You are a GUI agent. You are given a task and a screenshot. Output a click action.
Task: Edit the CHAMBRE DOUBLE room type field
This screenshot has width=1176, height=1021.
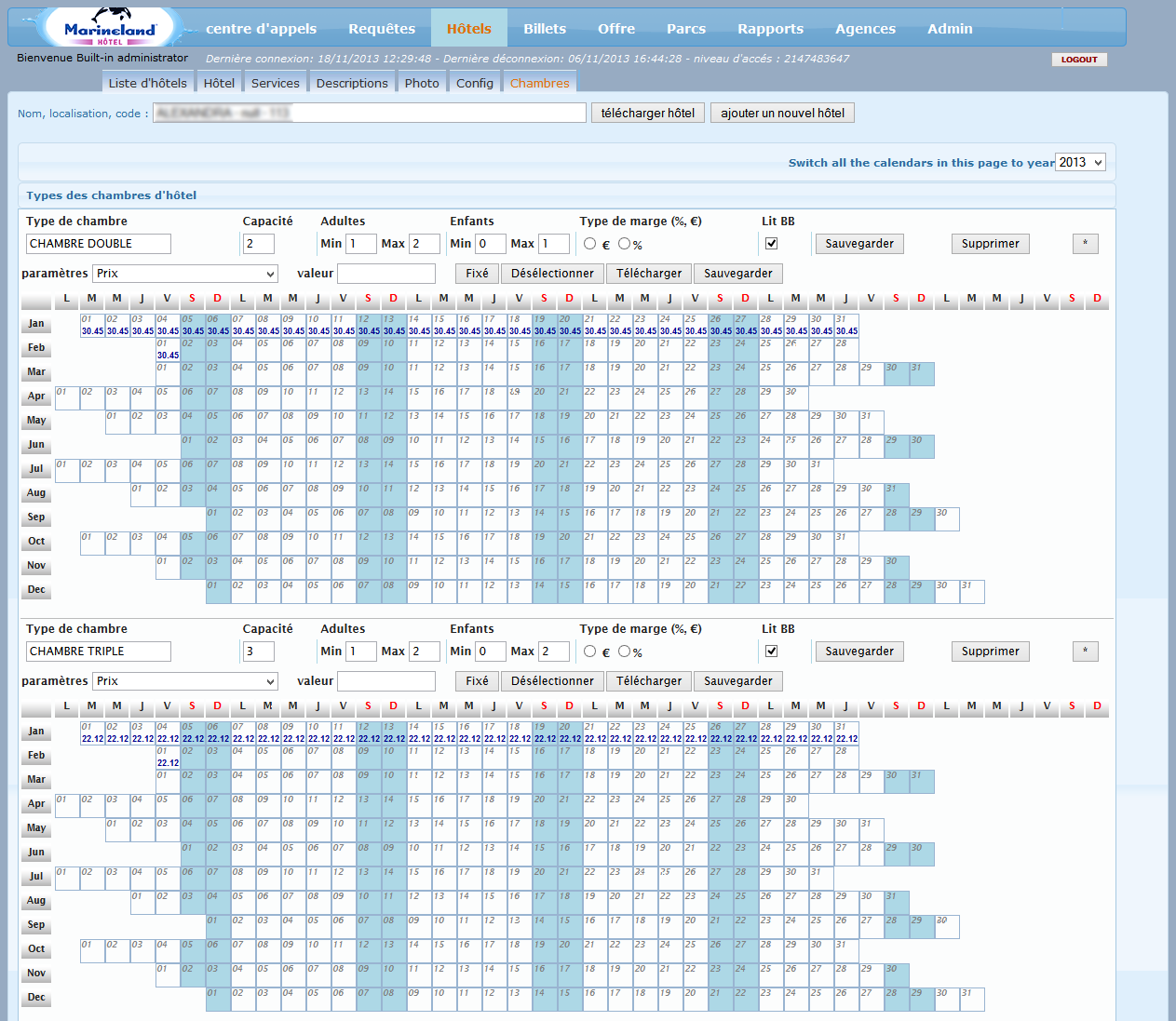coord(99,244)
